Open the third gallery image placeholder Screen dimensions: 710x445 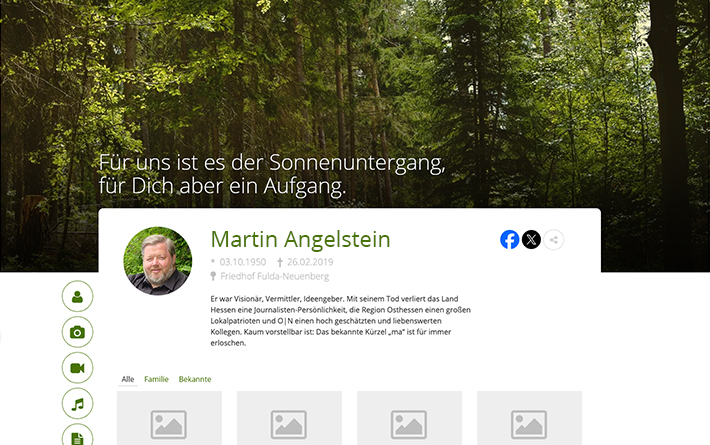(x=409, y=418)
